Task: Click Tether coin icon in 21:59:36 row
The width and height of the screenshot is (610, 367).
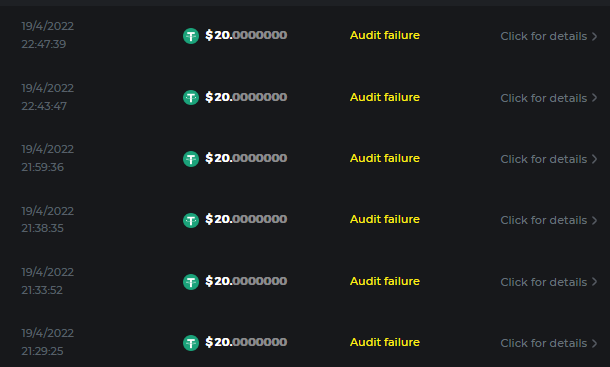Action: pos(191,159)
